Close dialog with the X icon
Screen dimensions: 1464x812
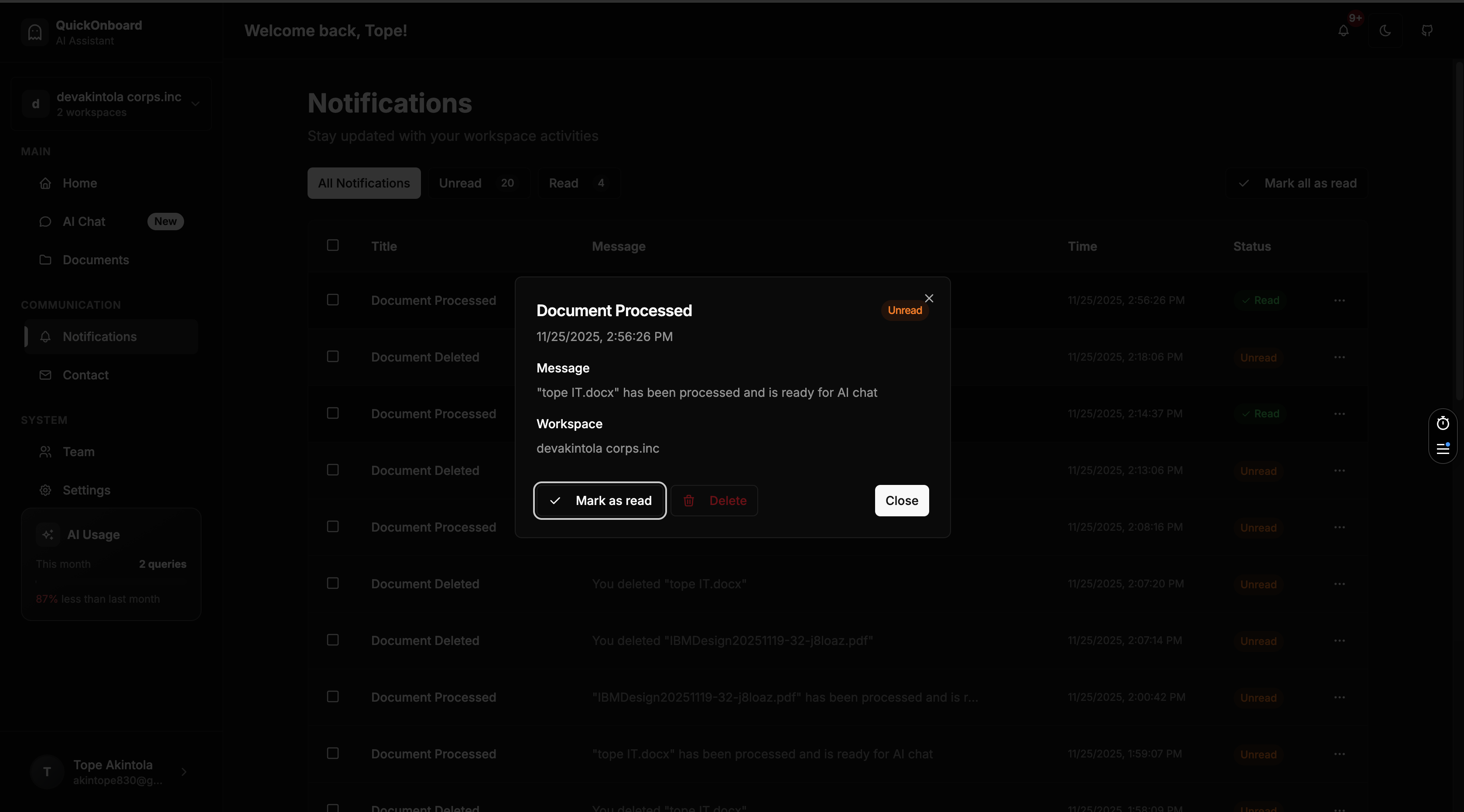929,298
